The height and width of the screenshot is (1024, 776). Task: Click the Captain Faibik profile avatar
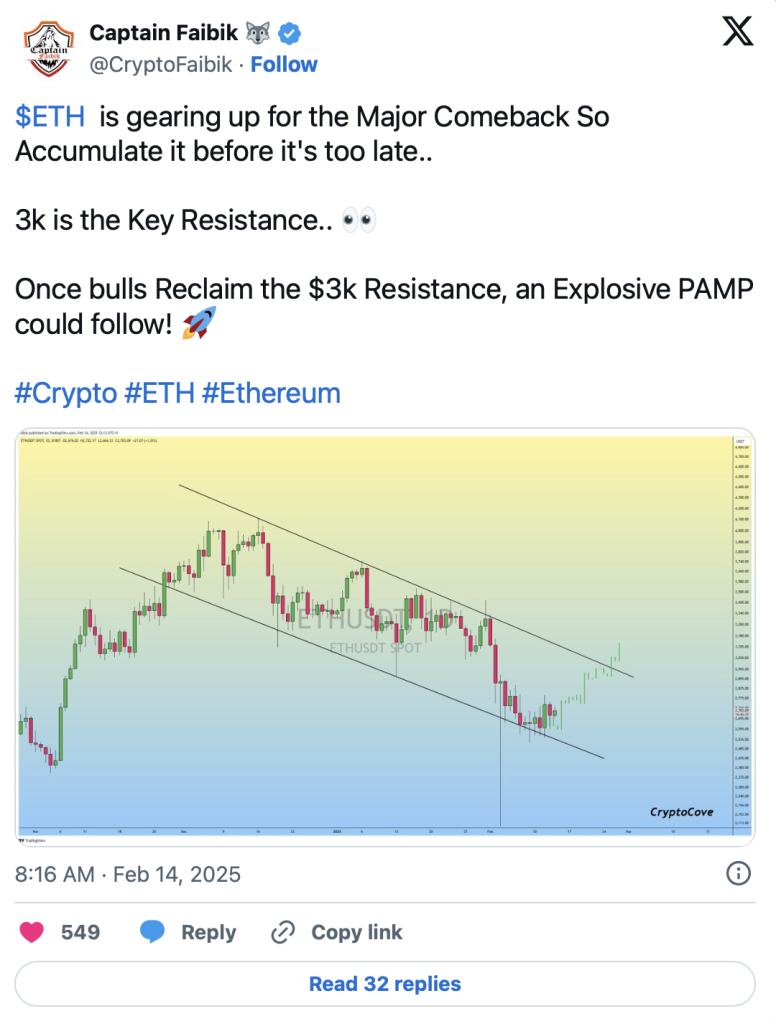coord(46,47)
